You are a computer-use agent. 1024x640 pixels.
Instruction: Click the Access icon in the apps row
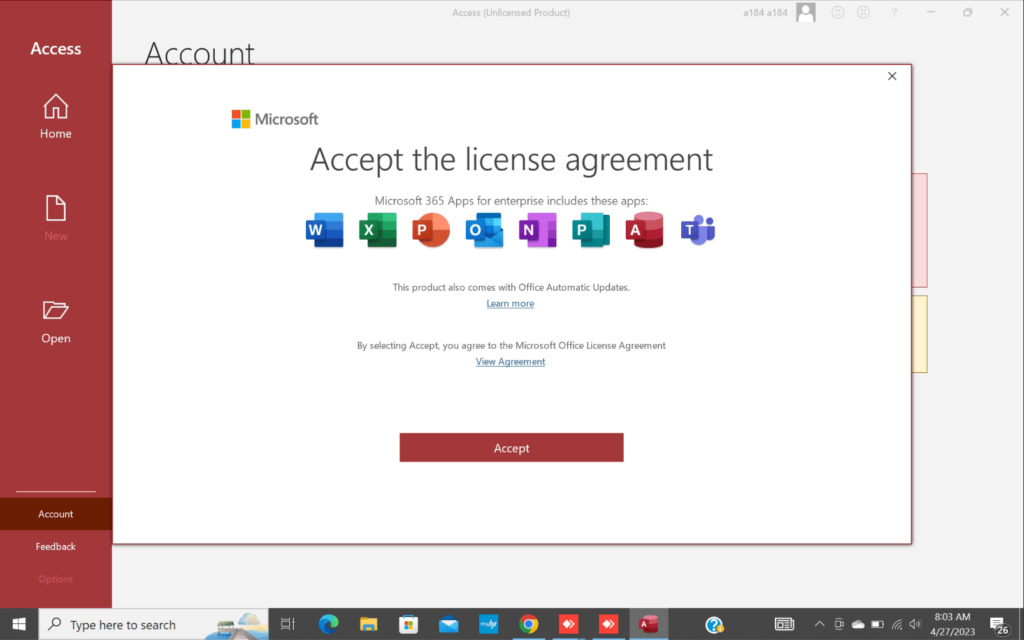click(x=644, y=230)
